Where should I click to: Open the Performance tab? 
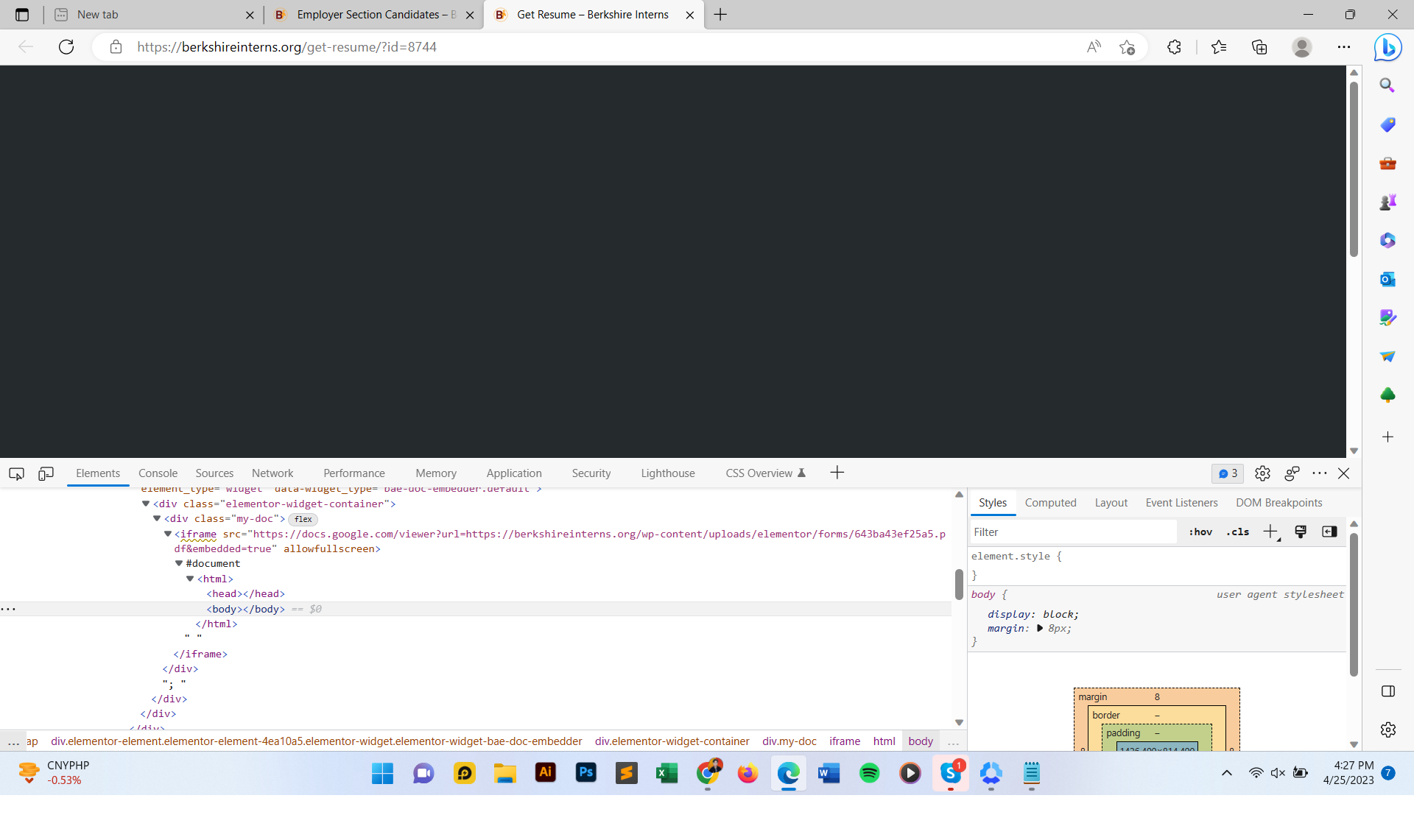[354, 473]
